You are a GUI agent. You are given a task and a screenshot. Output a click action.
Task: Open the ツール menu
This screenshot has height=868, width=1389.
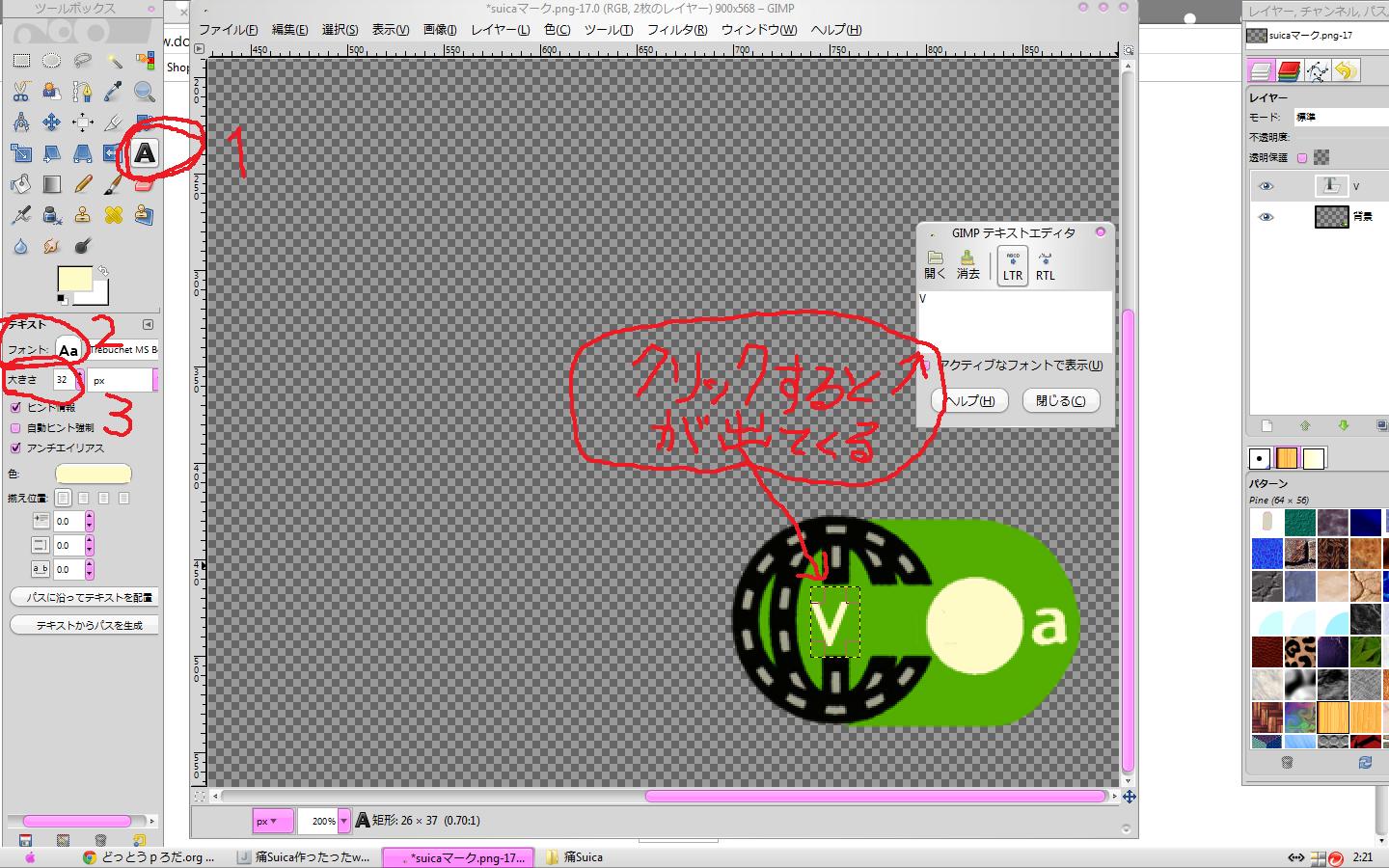coord(609,30)
